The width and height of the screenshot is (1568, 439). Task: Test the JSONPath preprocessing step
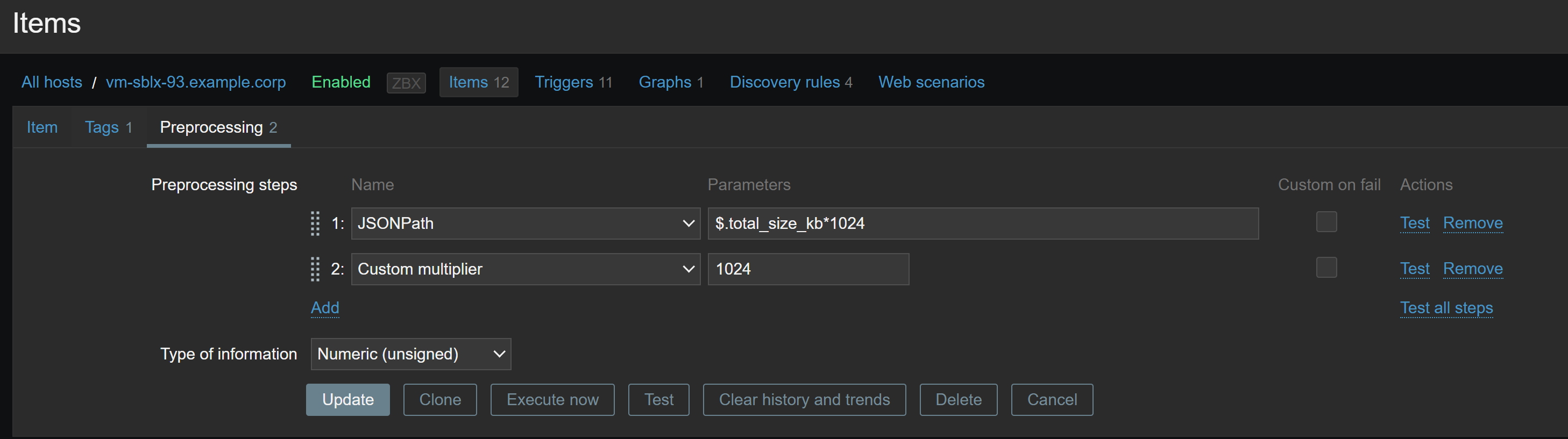click(x=1414, y=222)
